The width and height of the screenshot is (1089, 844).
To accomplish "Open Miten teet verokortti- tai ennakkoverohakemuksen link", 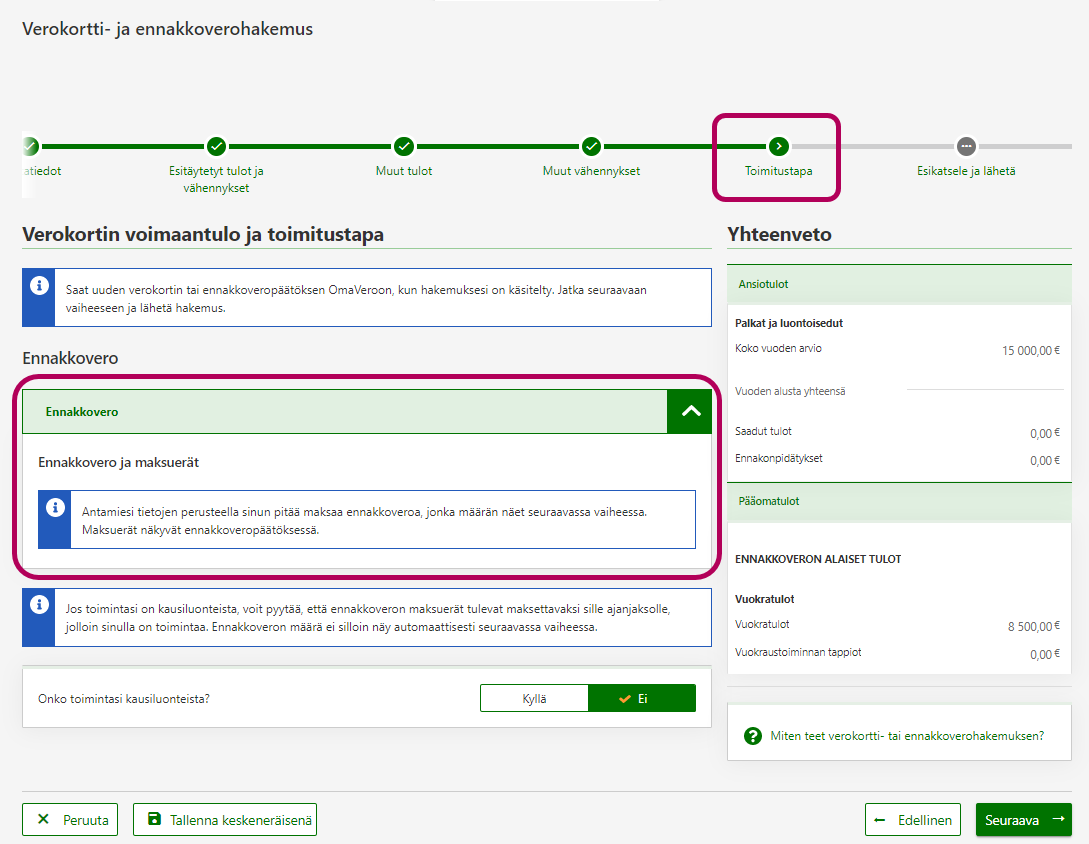I will (906, 736).
